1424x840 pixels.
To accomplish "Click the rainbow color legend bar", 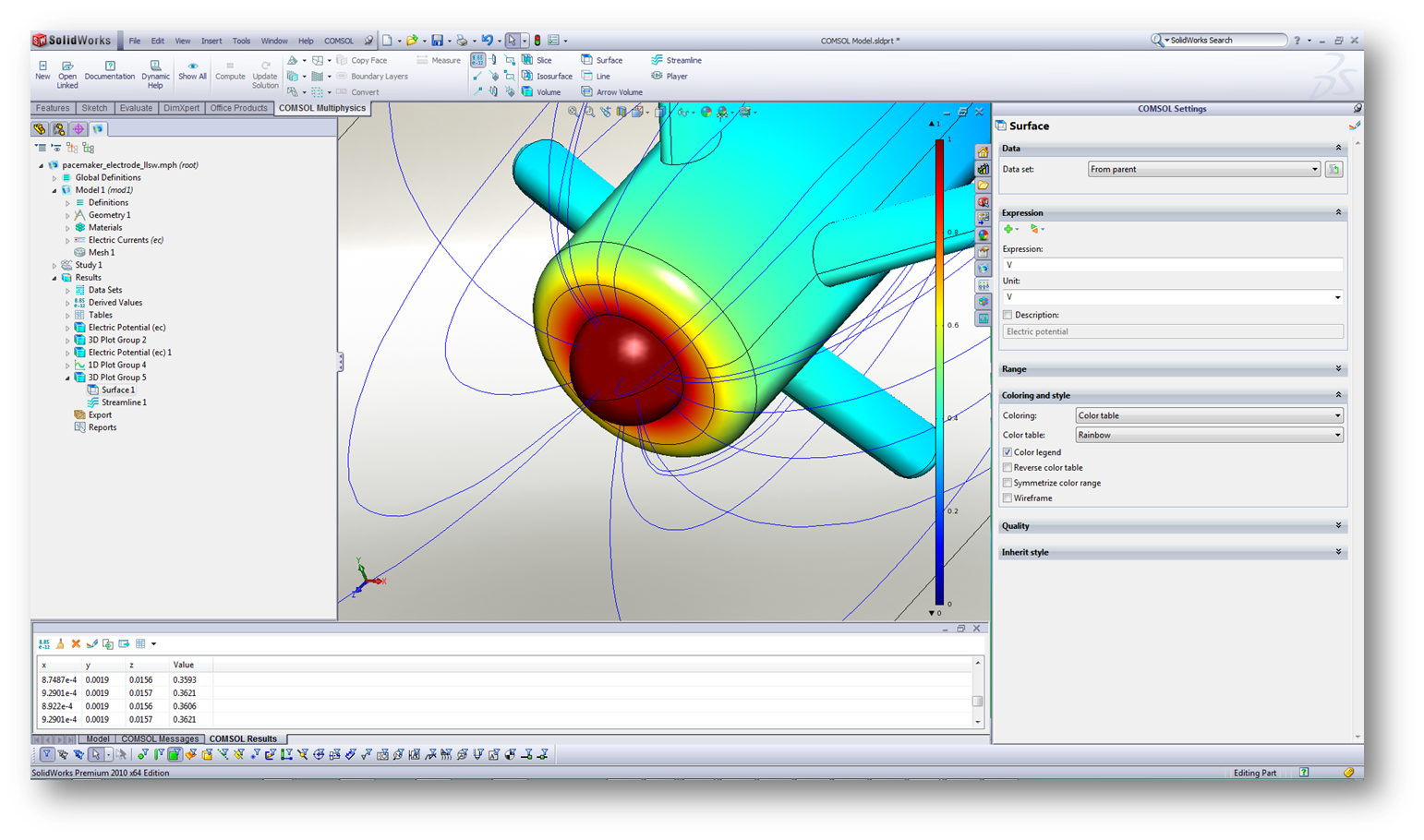I will pos(939,371).
